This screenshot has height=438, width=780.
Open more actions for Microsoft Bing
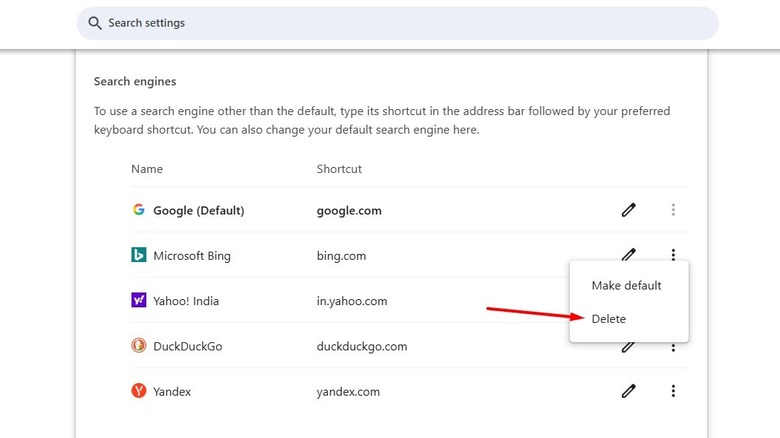673,255
